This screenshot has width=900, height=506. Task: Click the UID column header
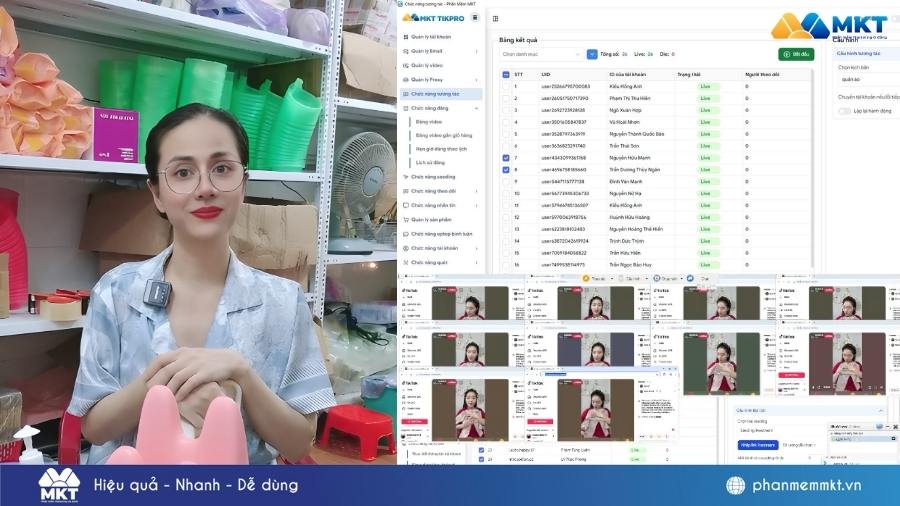(x=545, y=75)
